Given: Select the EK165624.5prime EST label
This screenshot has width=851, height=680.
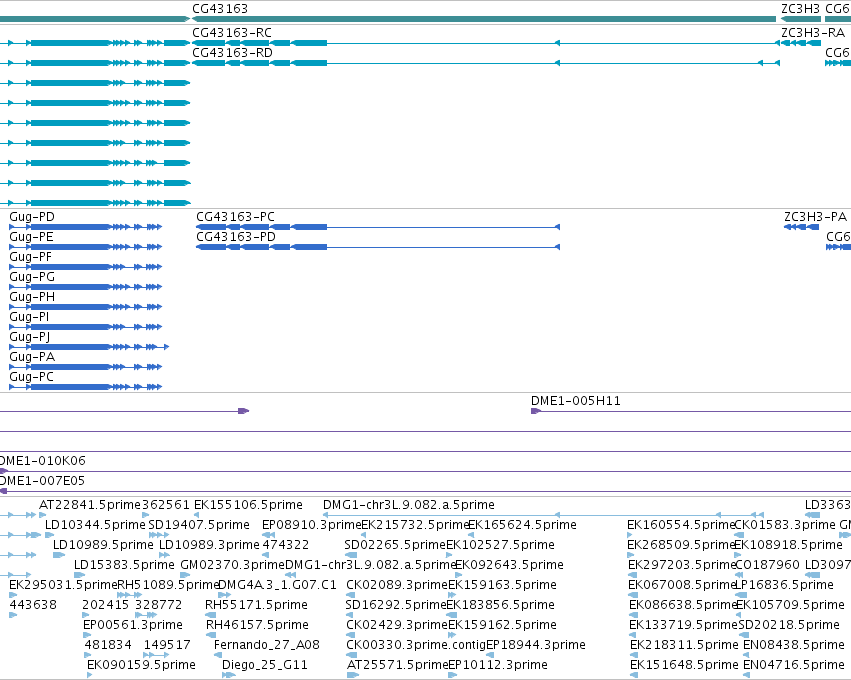Looking at the screenshot, I should [522, 525].
